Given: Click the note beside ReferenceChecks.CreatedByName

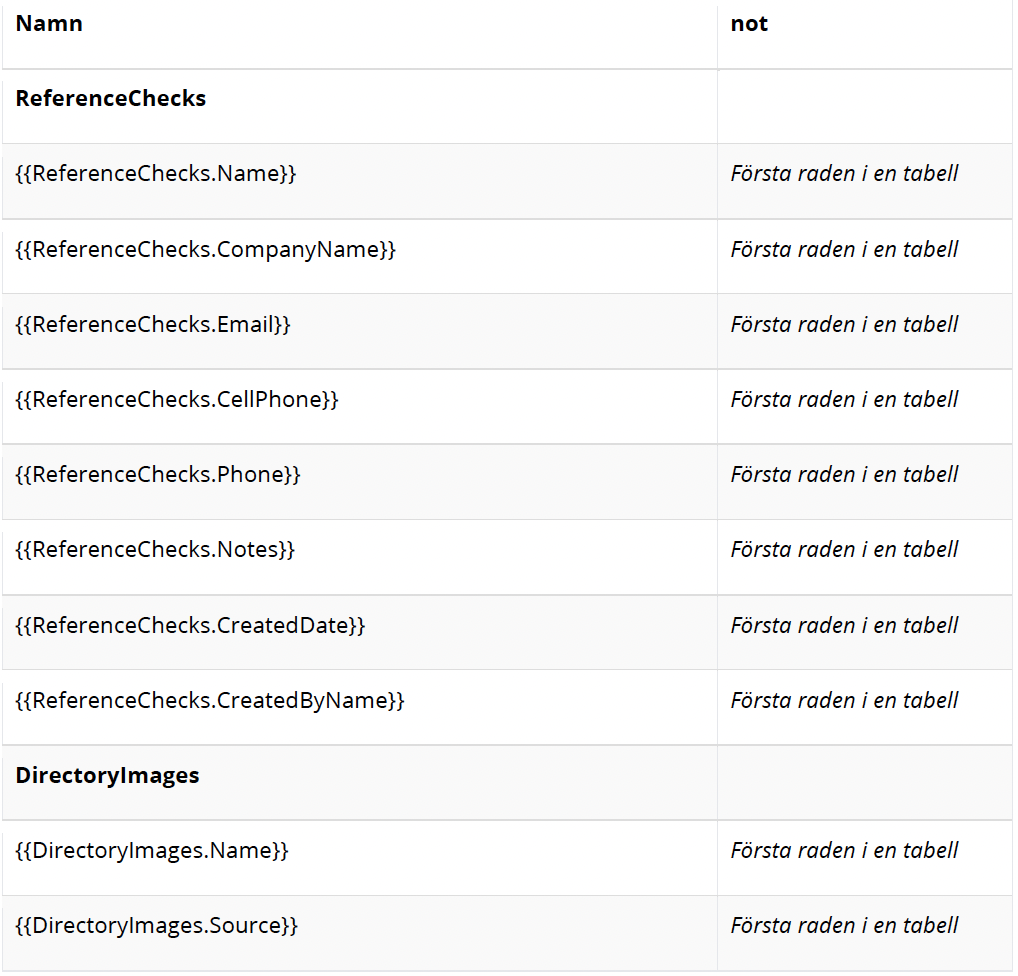Looking at the screenshot, I should [844, 700].
